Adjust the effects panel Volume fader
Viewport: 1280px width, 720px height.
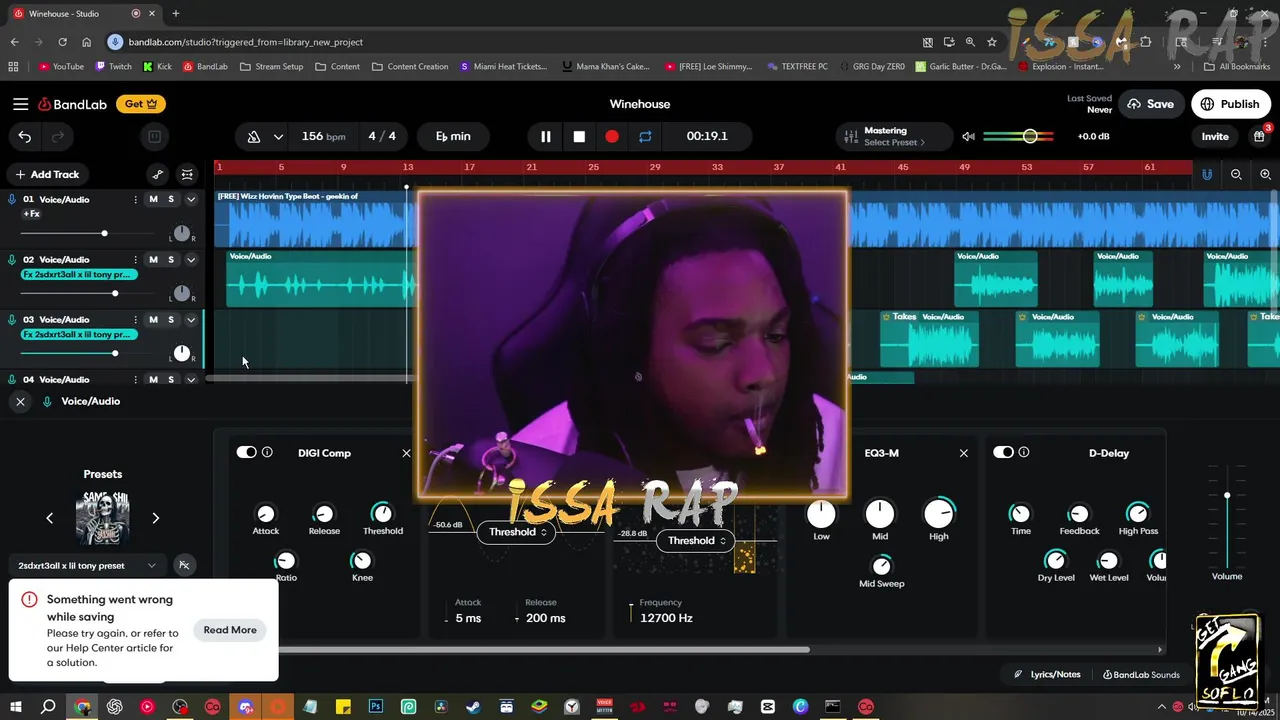point(1227,496)
